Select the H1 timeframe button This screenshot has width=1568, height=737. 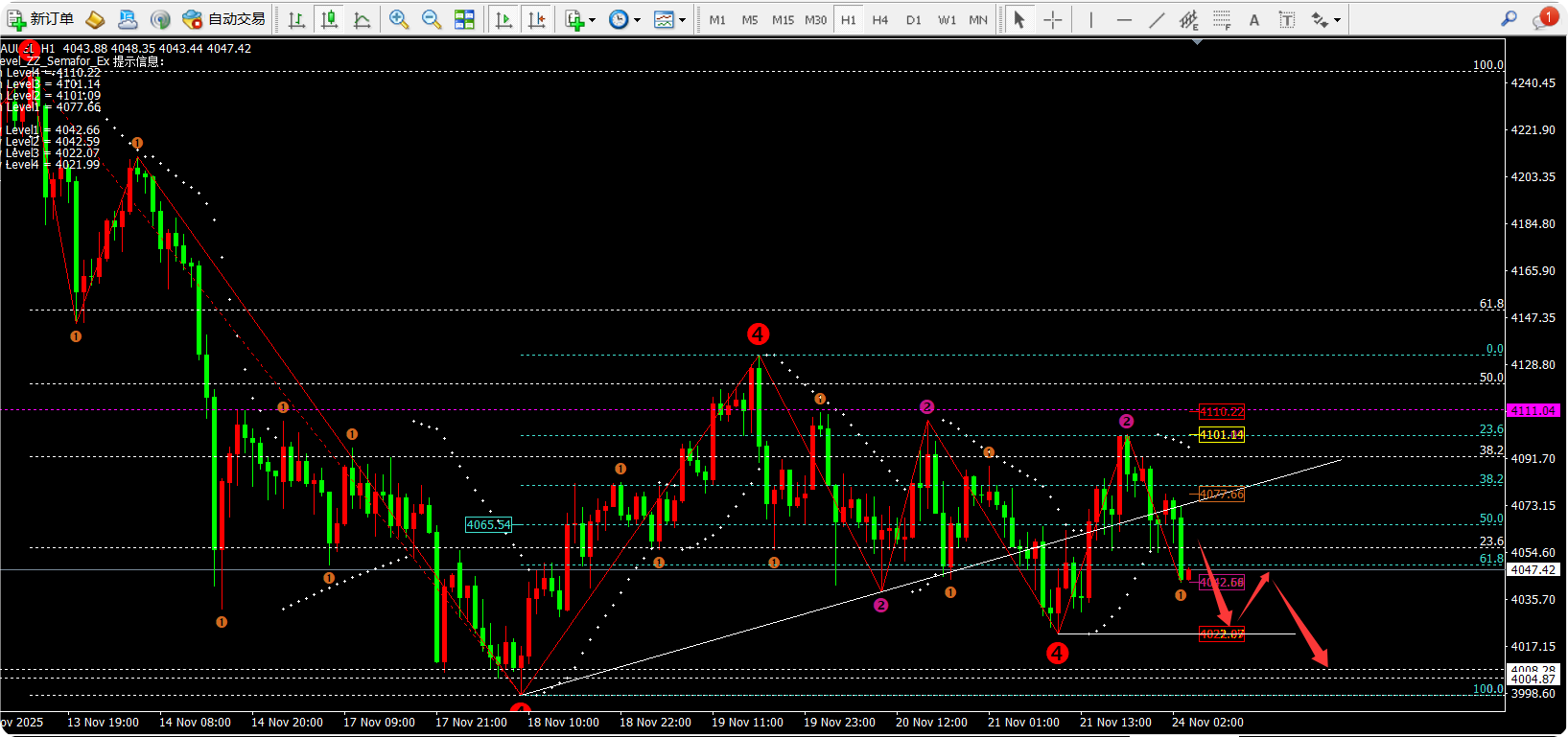849,19
